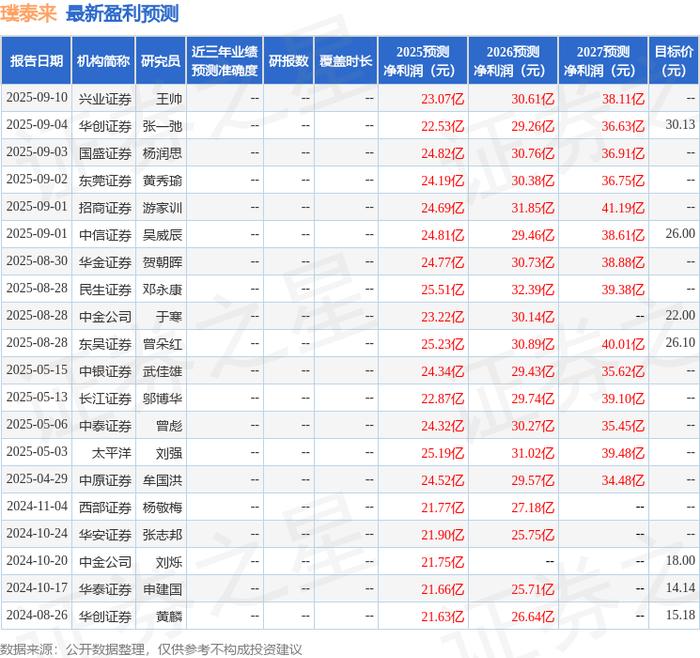Select the 机构简称 column header
Viewport: 700px width, 658px height.
click(x=103, y=61)
